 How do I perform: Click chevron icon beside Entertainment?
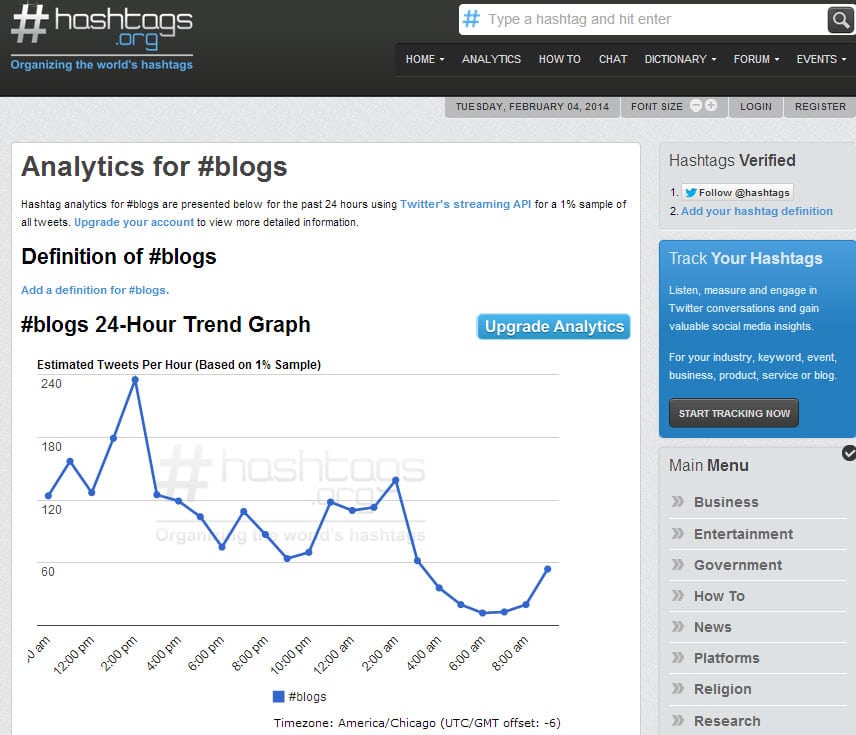point(677,533)
